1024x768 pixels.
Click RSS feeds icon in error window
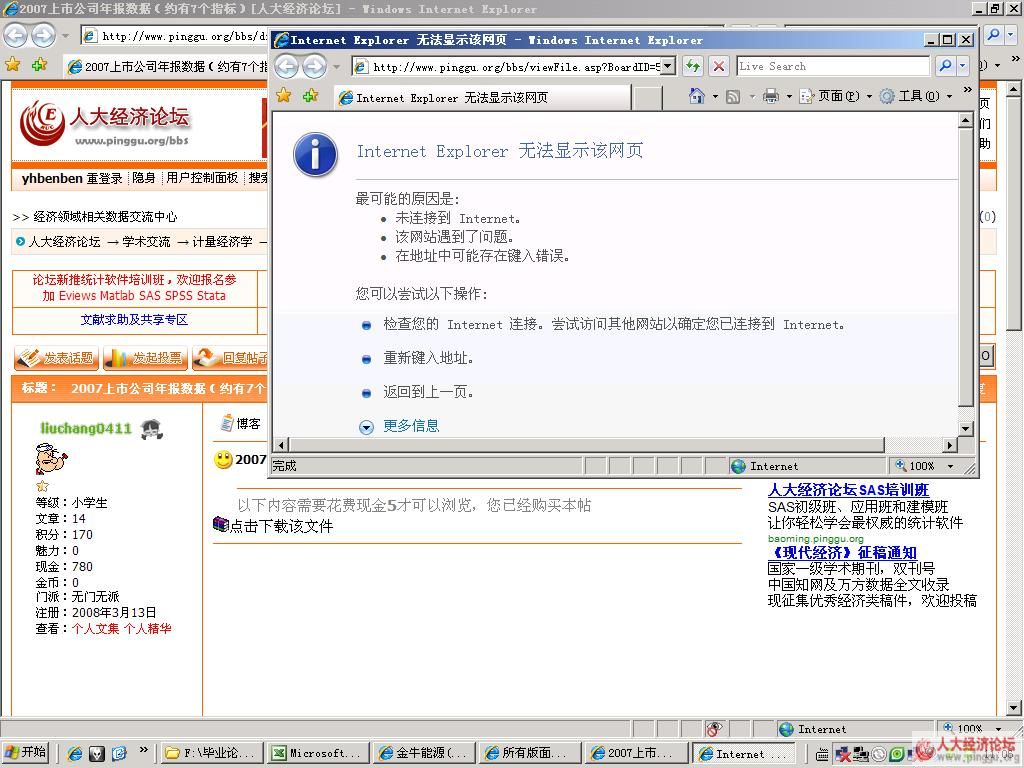point(733,97)
